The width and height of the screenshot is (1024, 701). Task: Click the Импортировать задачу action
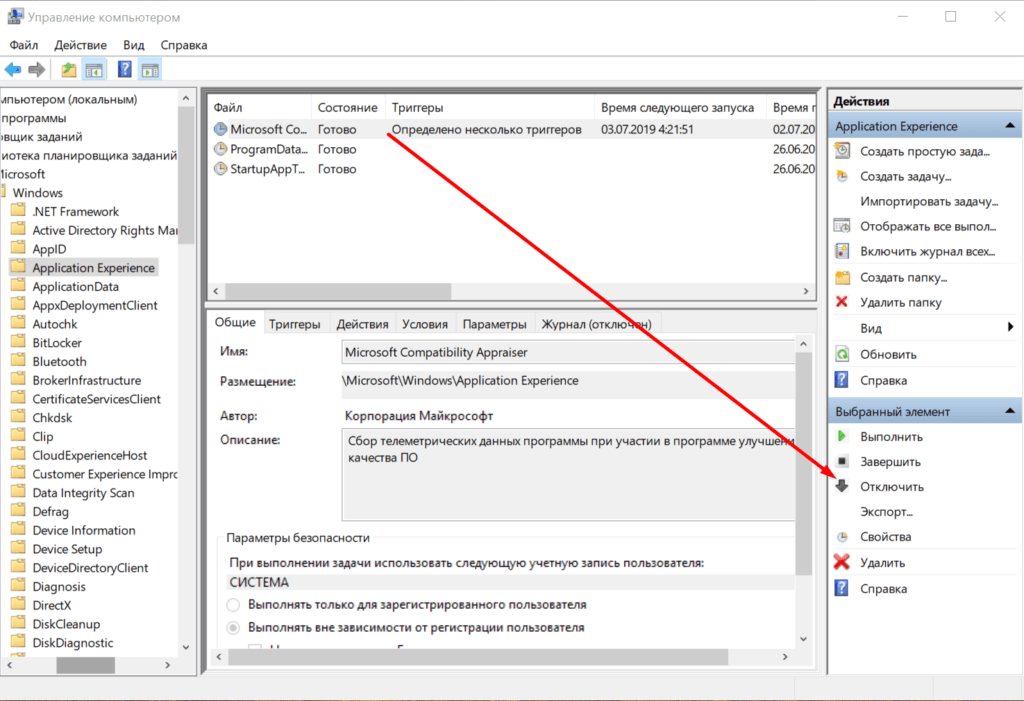point(929,201)
